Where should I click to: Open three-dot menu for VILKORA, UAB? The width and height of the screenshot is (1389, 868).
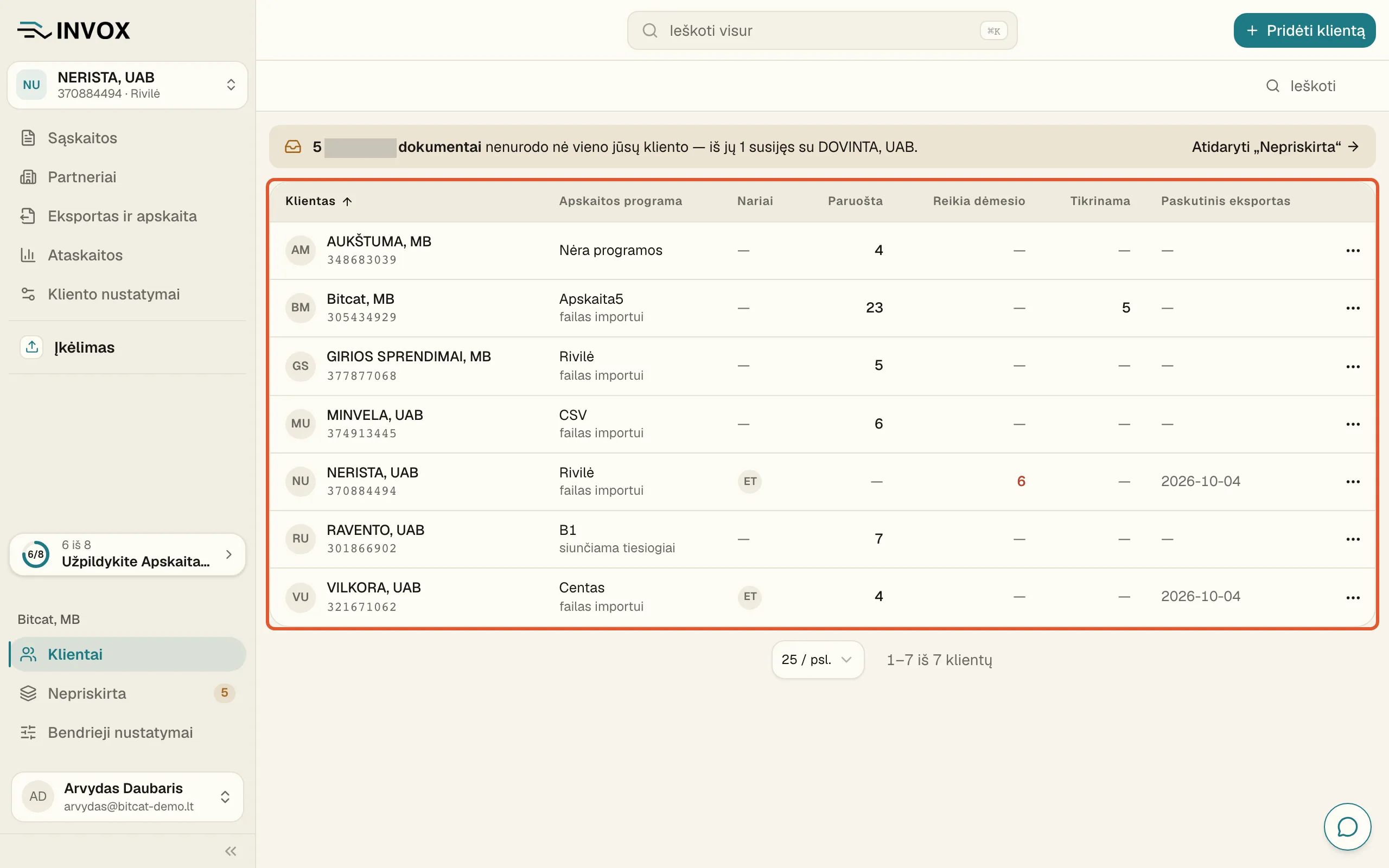tap(1353, 598)
